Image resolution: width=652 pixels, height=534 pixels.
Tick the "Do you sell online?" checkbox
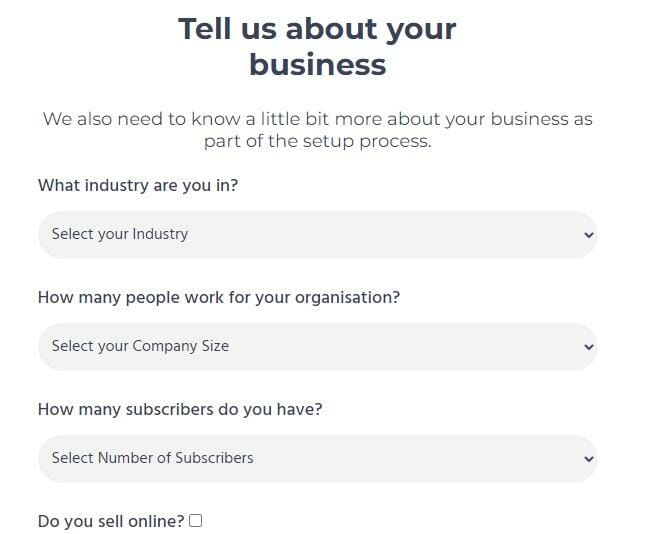(x=196, y=521)
